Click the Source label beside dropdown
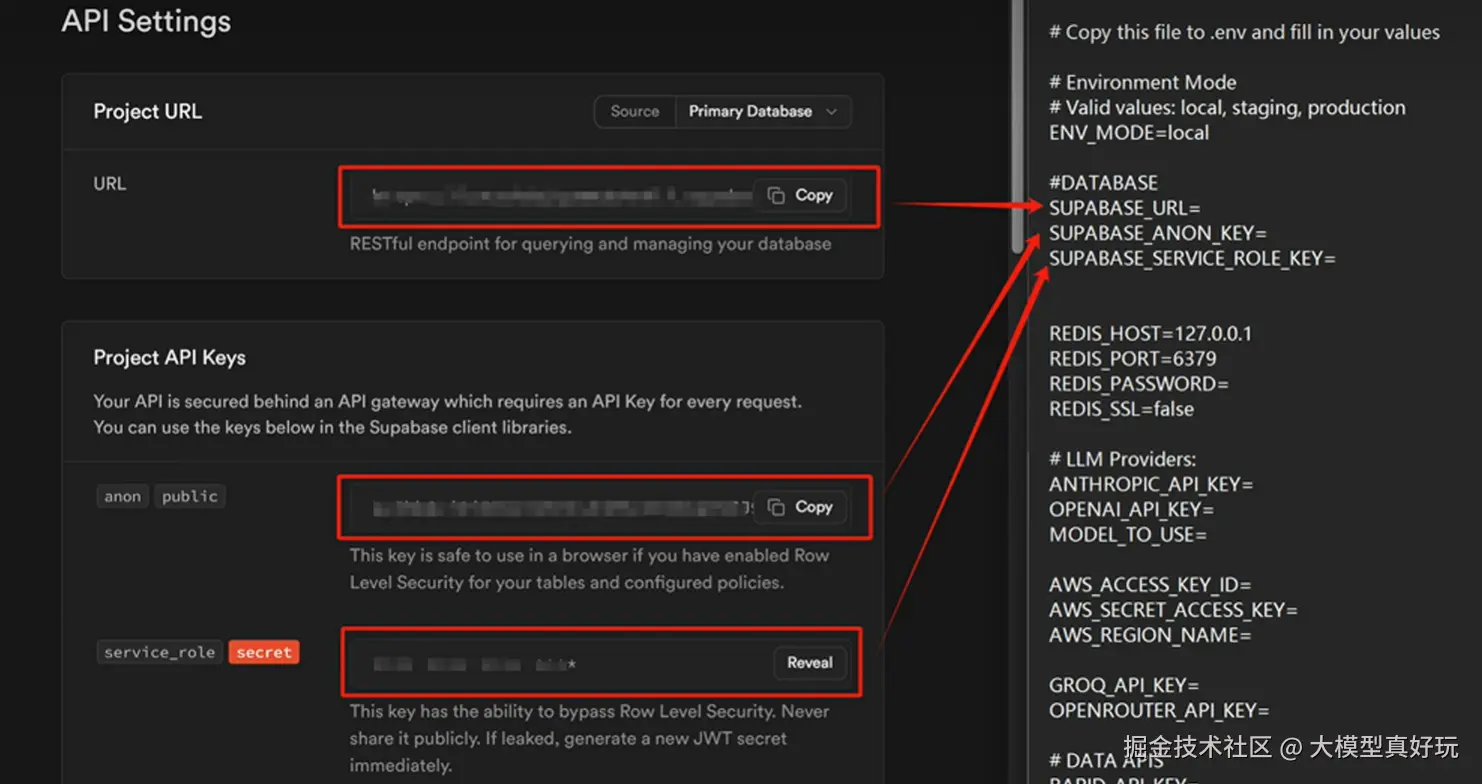 tap(635, 112)
